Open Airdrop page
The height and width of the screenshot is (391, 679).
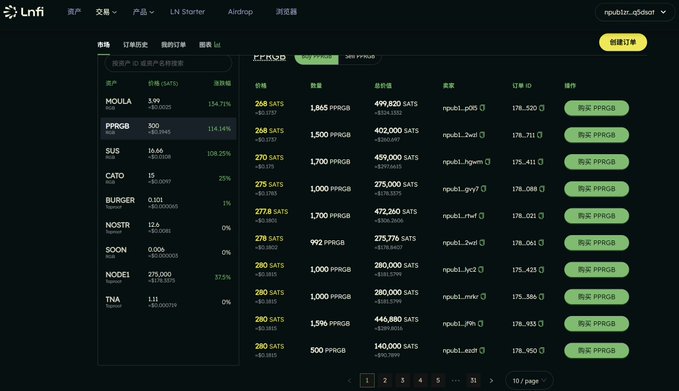click(x=240, y=12)
